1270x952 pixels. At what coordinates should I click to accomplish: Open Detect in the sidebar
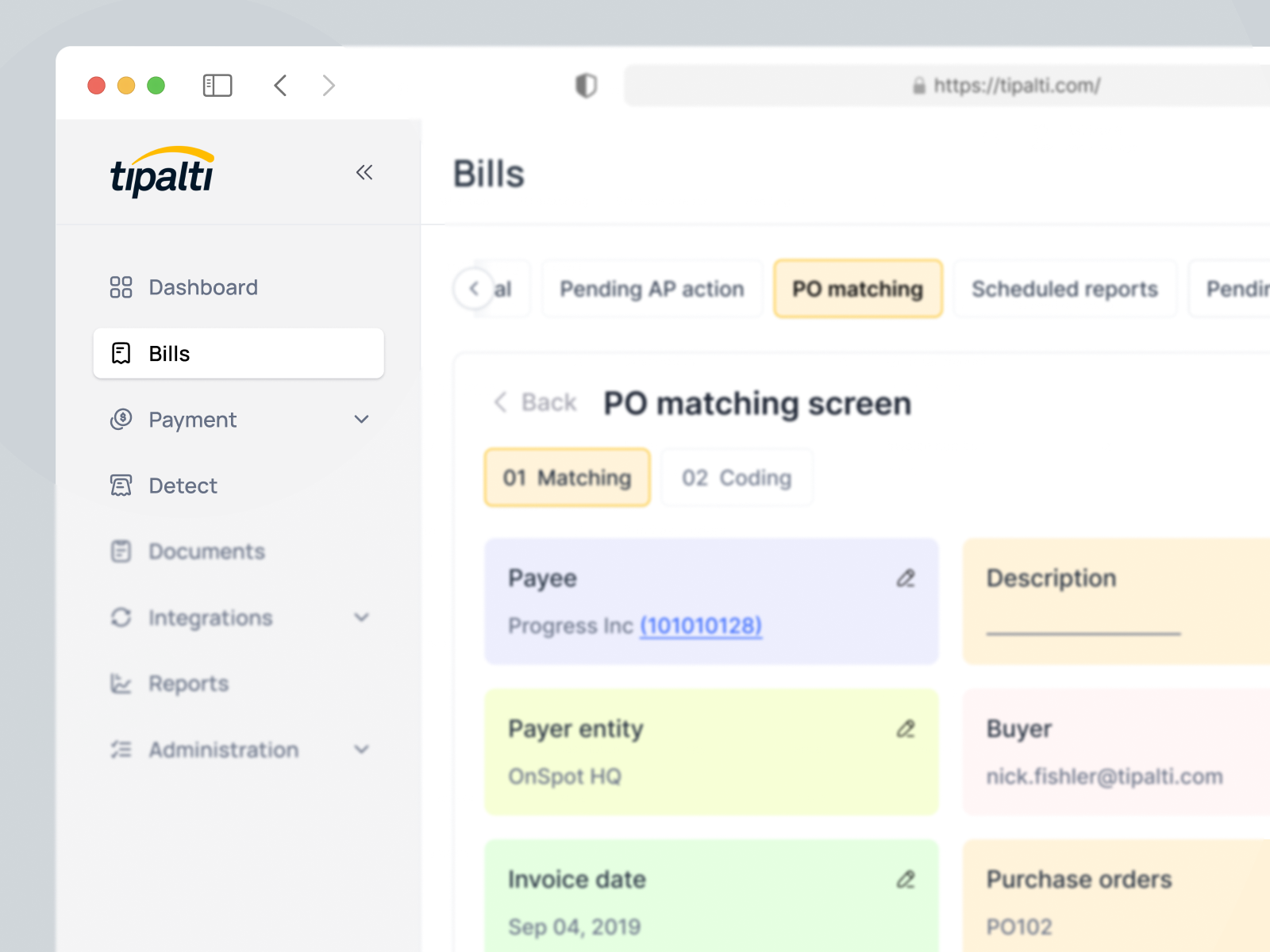pyautogui.click(x=238, y=486)
